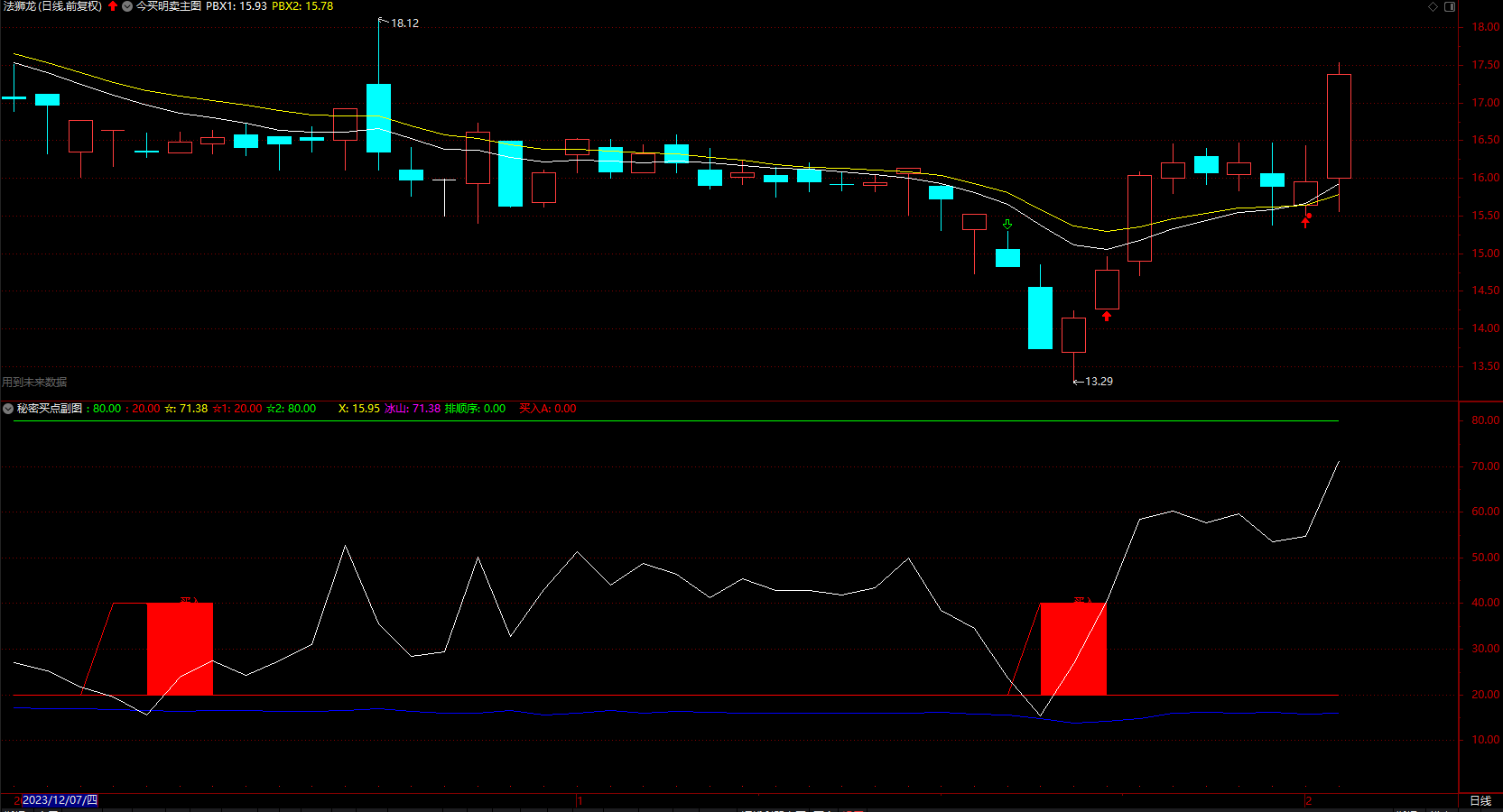Click the red candle with the 13.29 low
The image size is (1503, 812).
click(1073, 335)
